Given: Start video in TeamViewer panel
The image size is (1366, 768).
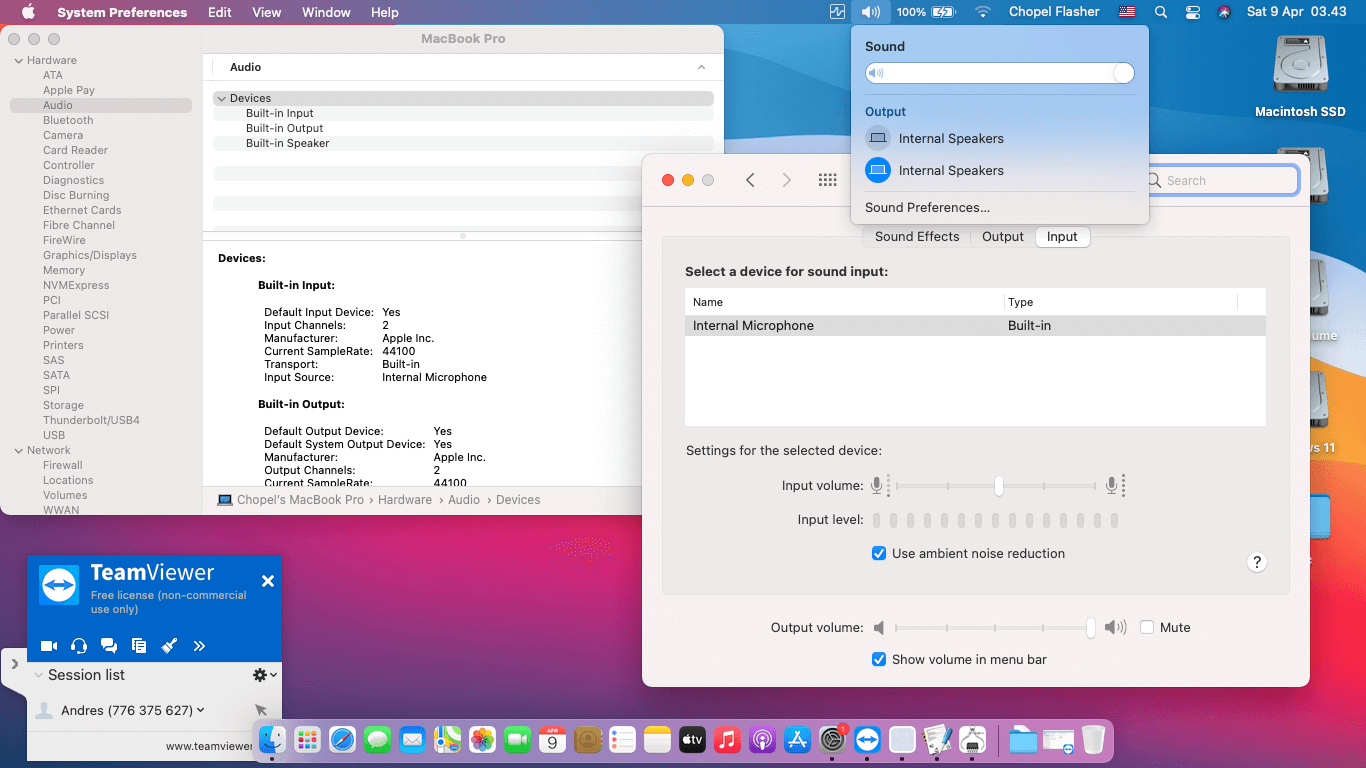Looking at the screenshot, I should 48,646.
